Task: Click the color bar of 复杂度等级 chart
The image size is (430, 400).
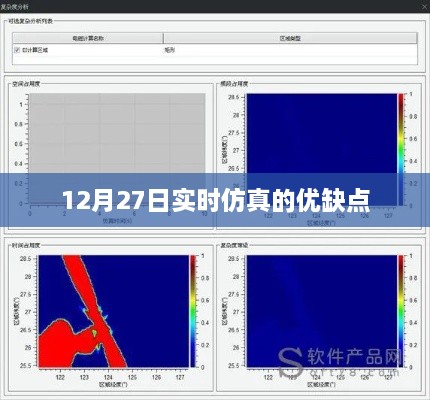Action: click(x=401, y=311)
